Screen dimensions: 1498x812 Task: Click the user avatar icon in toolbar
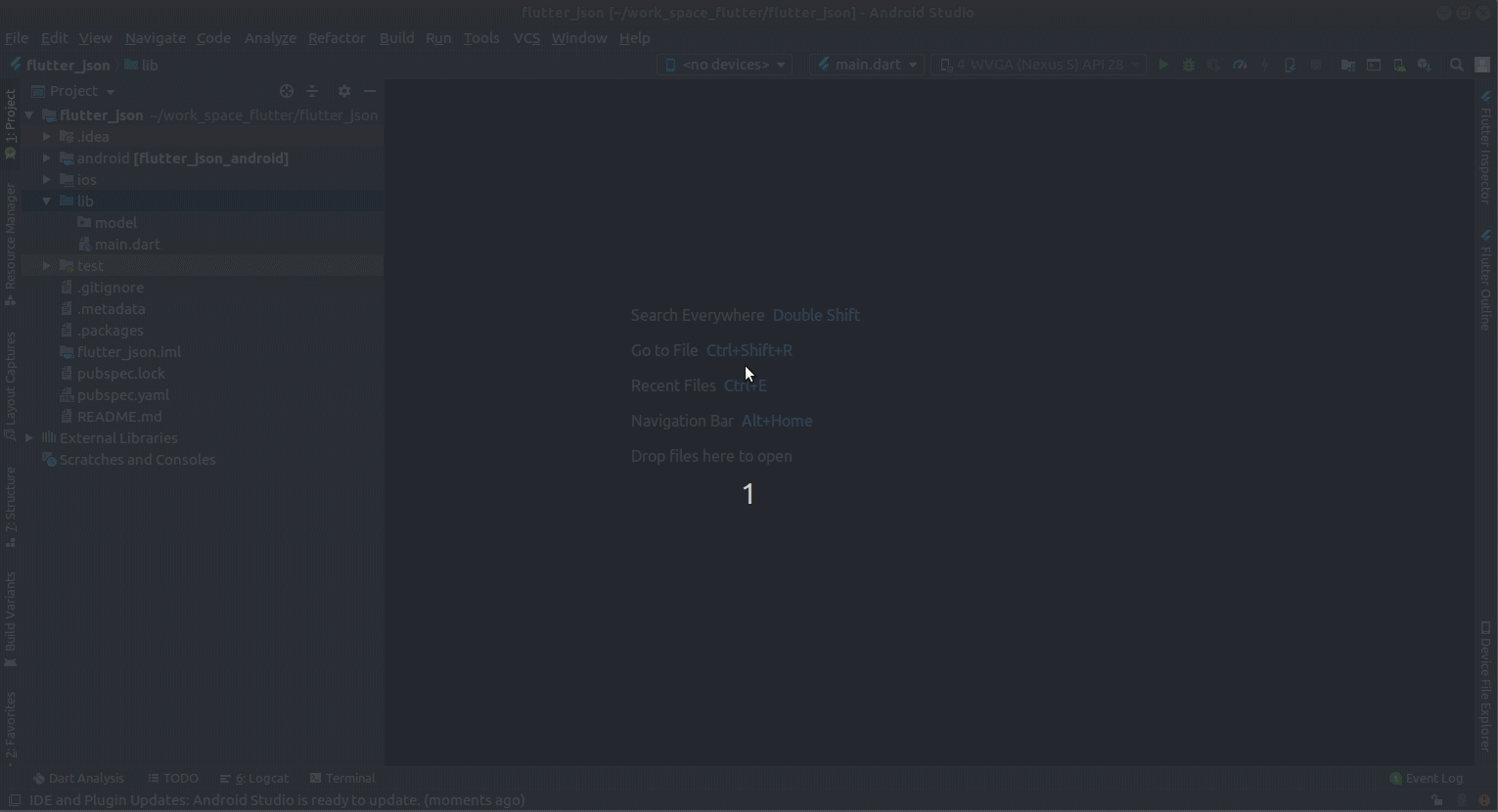tap(1482, 65)
